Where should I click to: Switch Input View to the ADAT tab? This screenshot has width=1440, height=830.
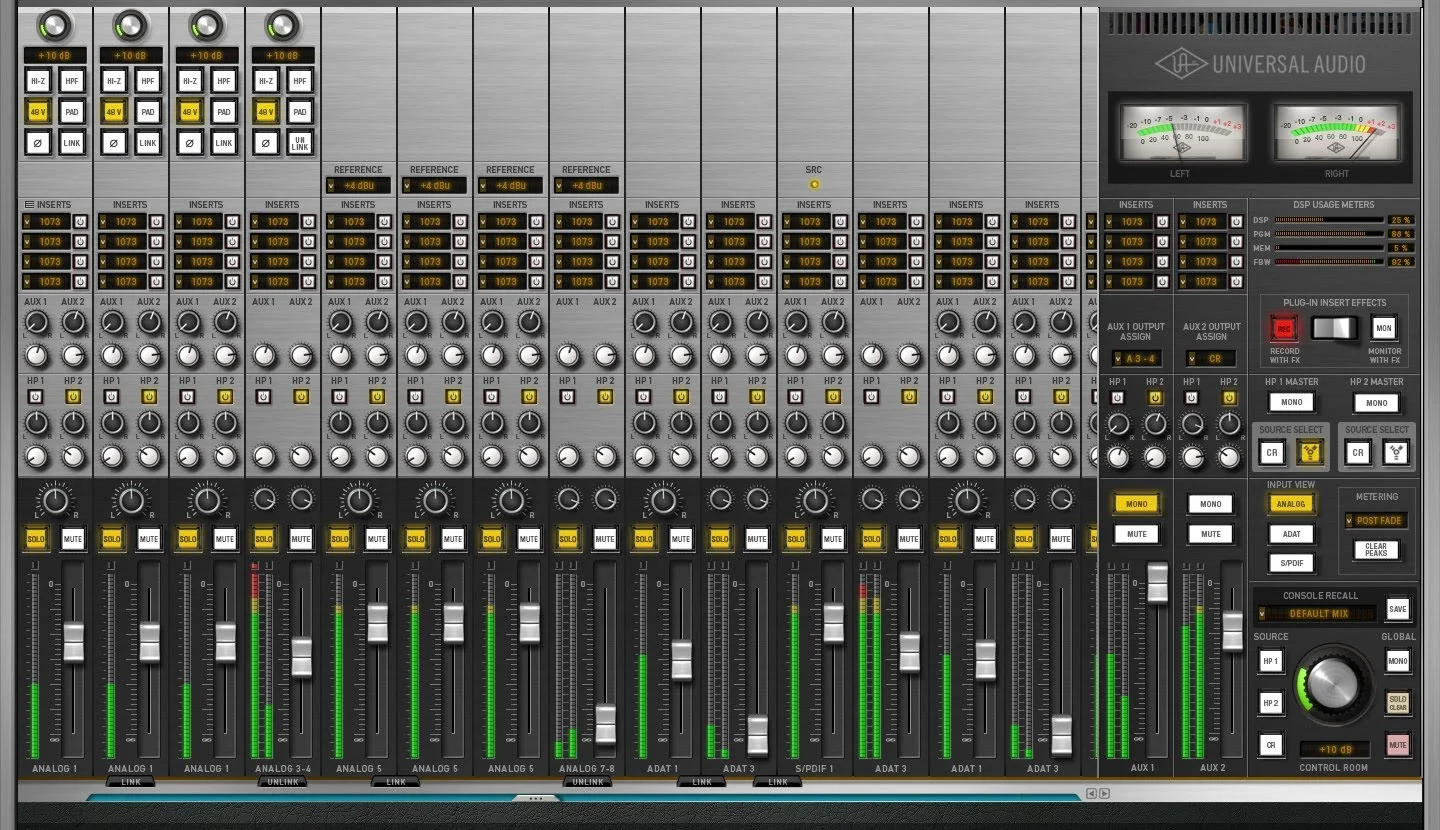1291,535
